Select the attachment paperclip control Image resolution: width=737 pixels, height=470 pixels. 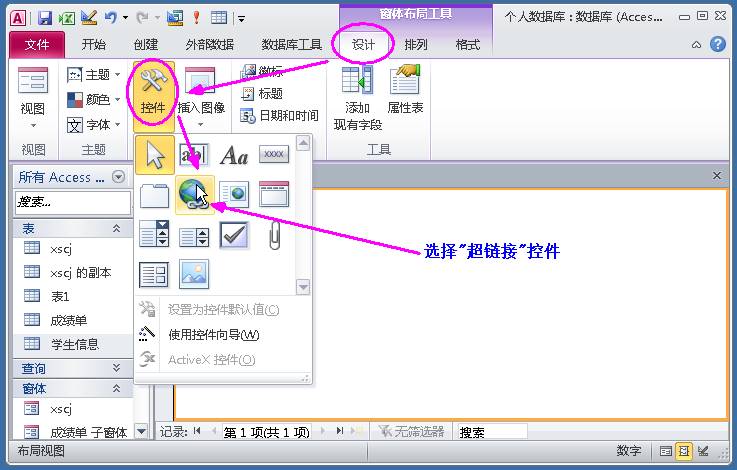pos(274,235)
